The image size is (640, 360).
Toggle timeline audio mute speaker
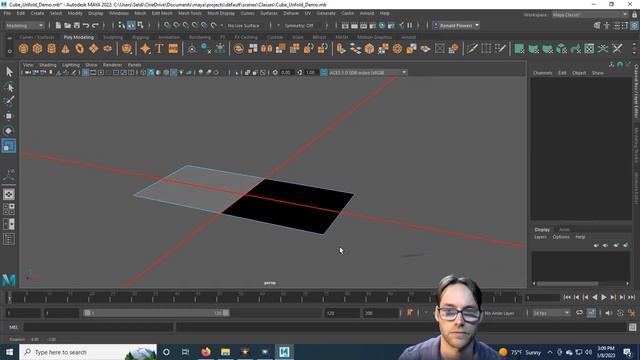609,313
